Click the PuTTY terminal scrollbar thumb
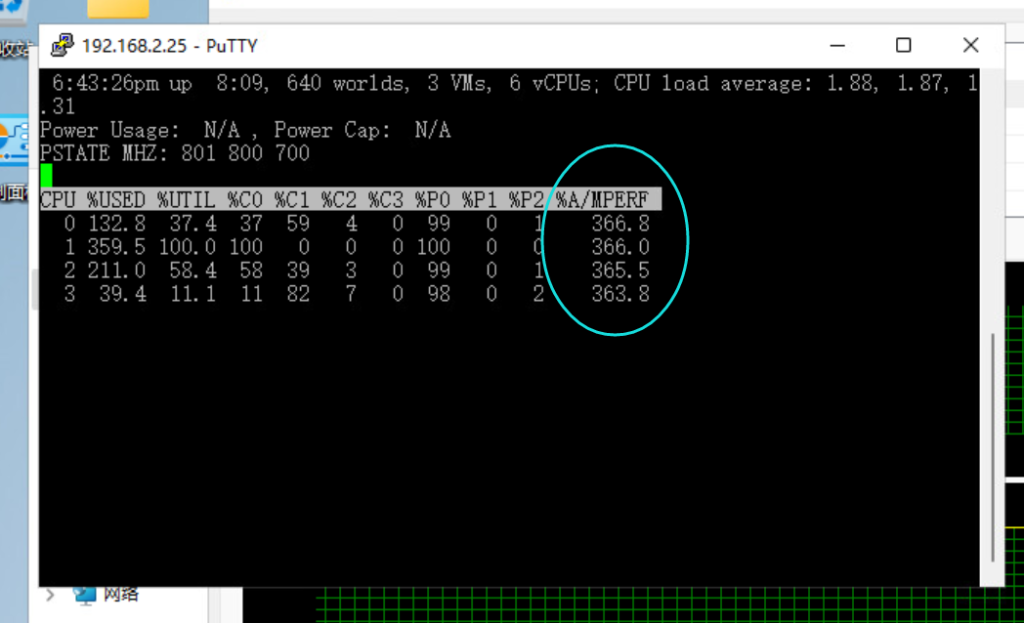 click(x=993, y=447)
